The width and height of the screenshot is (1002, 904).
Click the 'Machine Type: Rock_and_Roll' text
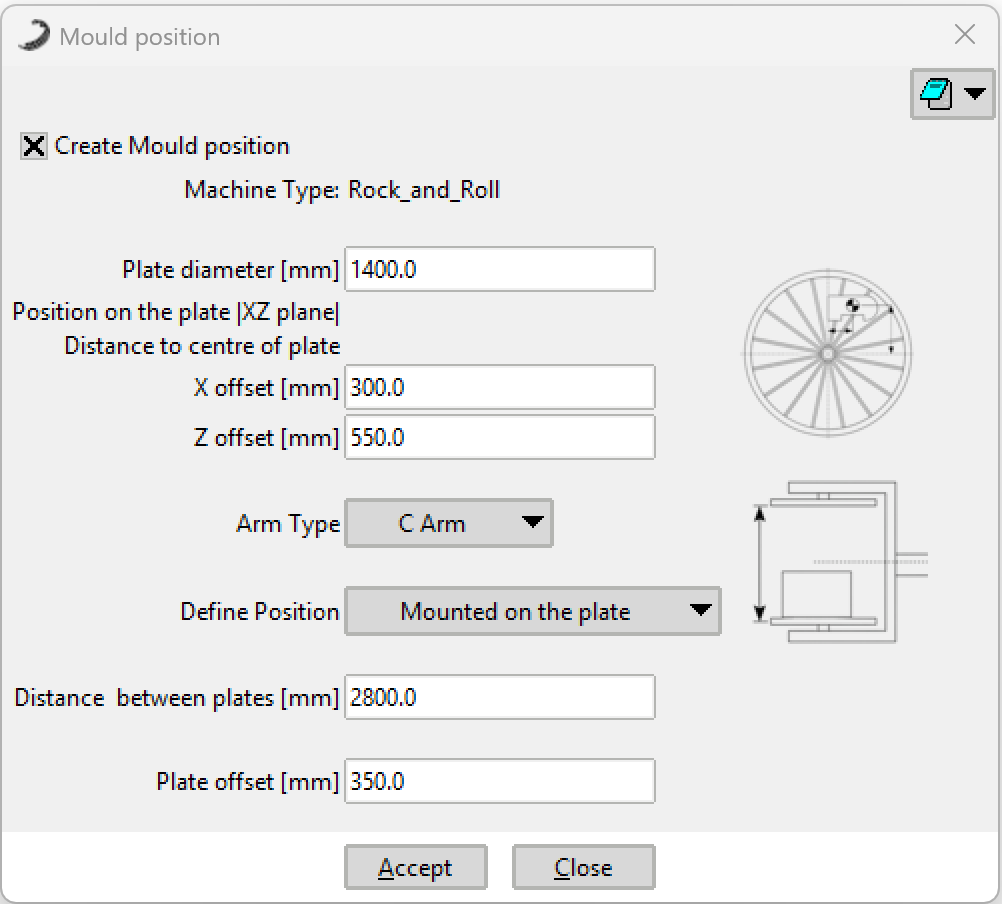(x=342, y=190)
